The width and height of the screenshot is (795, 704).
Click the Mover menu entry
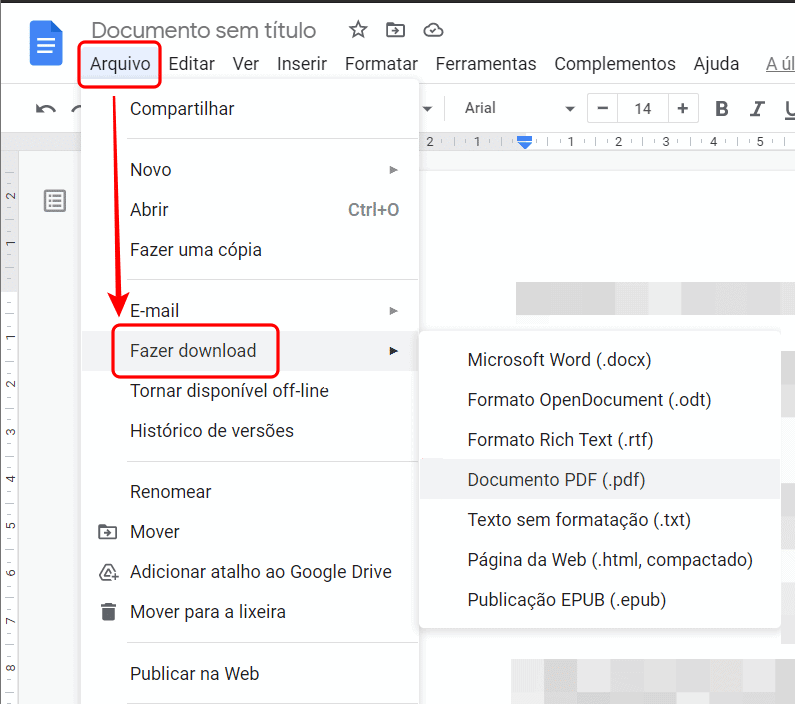(250, 532)
